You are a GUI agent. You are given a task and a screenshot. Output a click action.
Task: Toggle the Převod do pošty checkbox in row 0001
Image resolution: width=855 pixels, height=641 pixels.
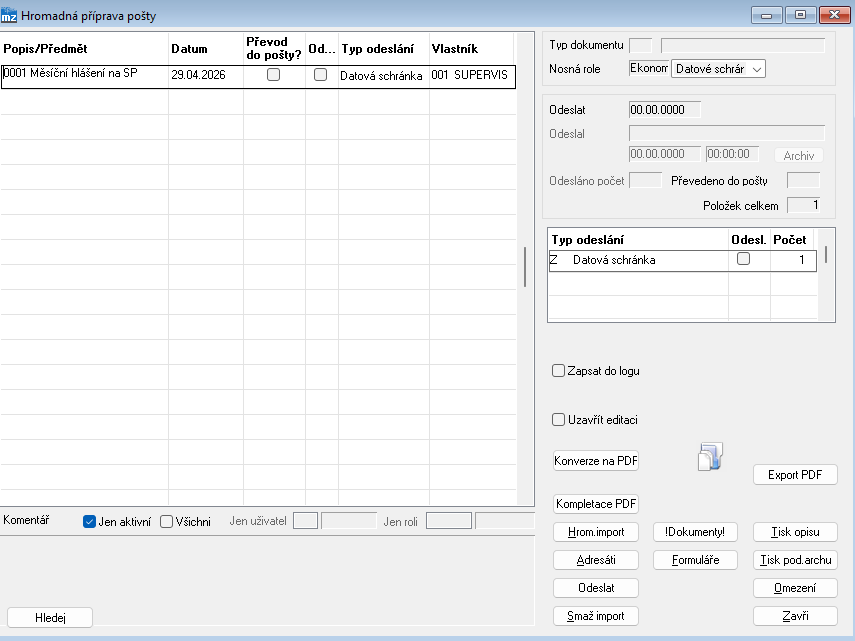(x=273, y=75)
